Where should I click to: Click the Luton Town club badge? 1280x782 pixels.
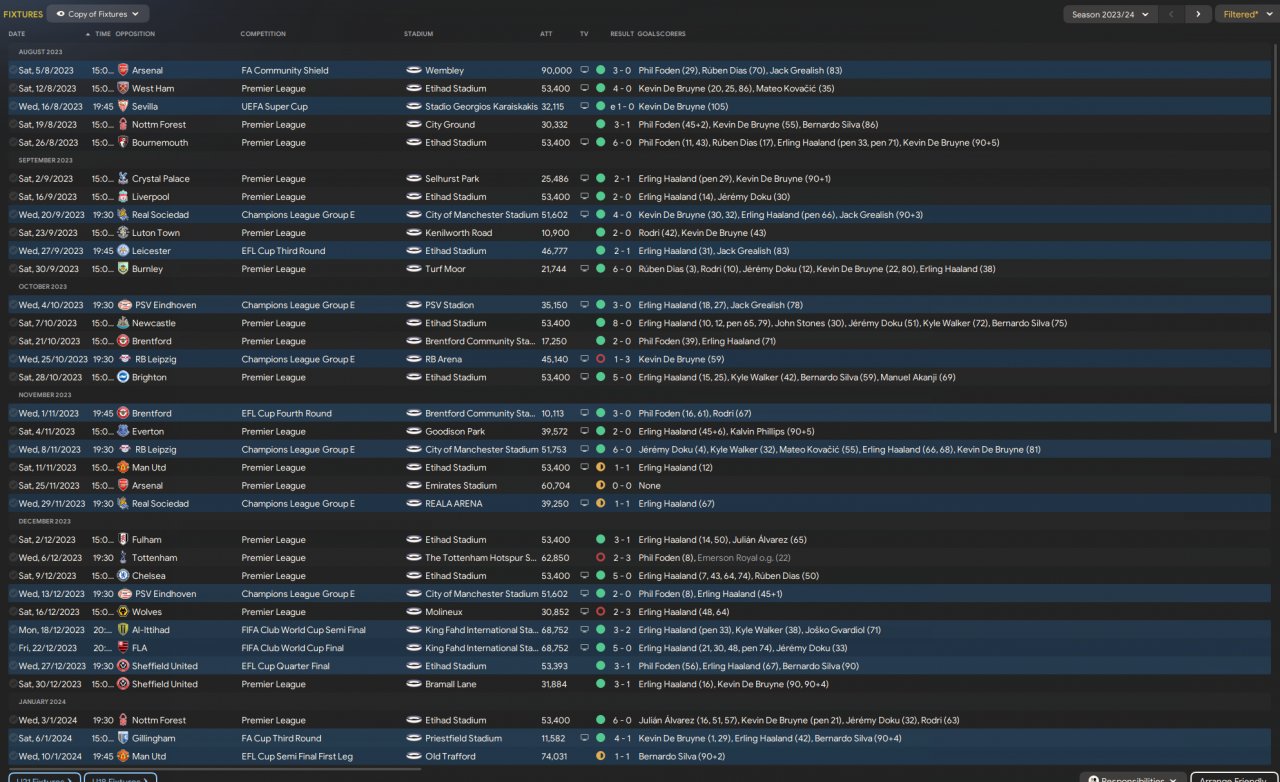click(123, 233)
